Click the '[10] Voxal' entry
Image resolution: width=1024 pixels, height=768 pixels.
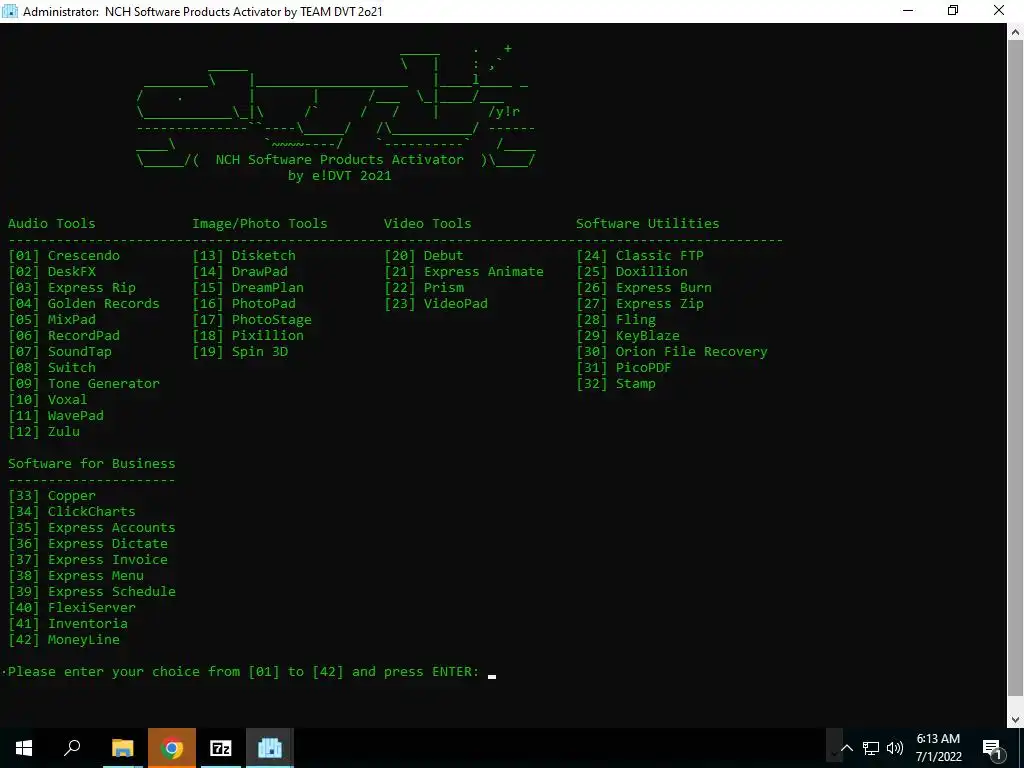click(x=48, y=400)
